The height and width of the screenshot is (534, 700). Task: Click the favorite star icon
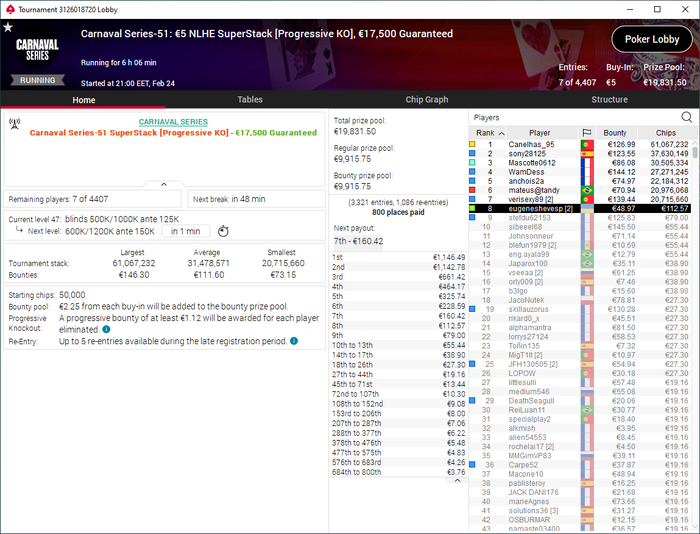[8, 28]
